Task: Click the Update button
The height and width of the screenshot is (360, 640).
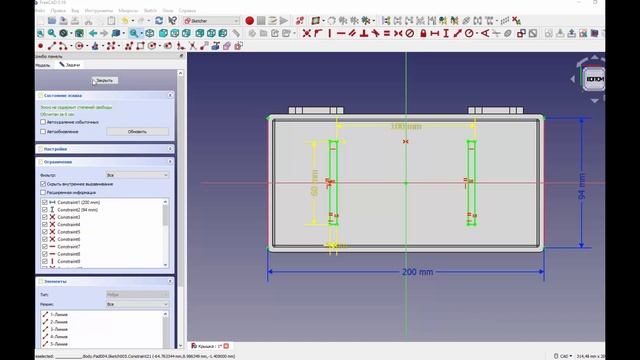Action: pyautogui.click(x=137, y=132)
